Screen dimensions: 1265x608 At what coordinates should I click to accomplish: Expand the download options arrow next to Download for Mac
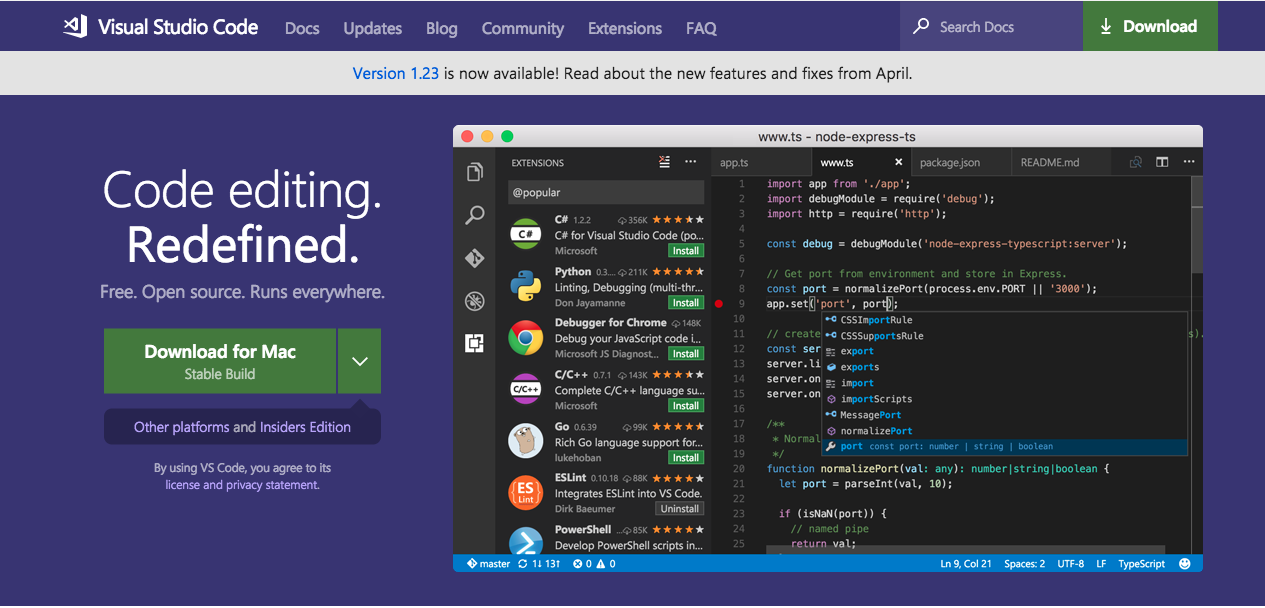pos(359,361)
